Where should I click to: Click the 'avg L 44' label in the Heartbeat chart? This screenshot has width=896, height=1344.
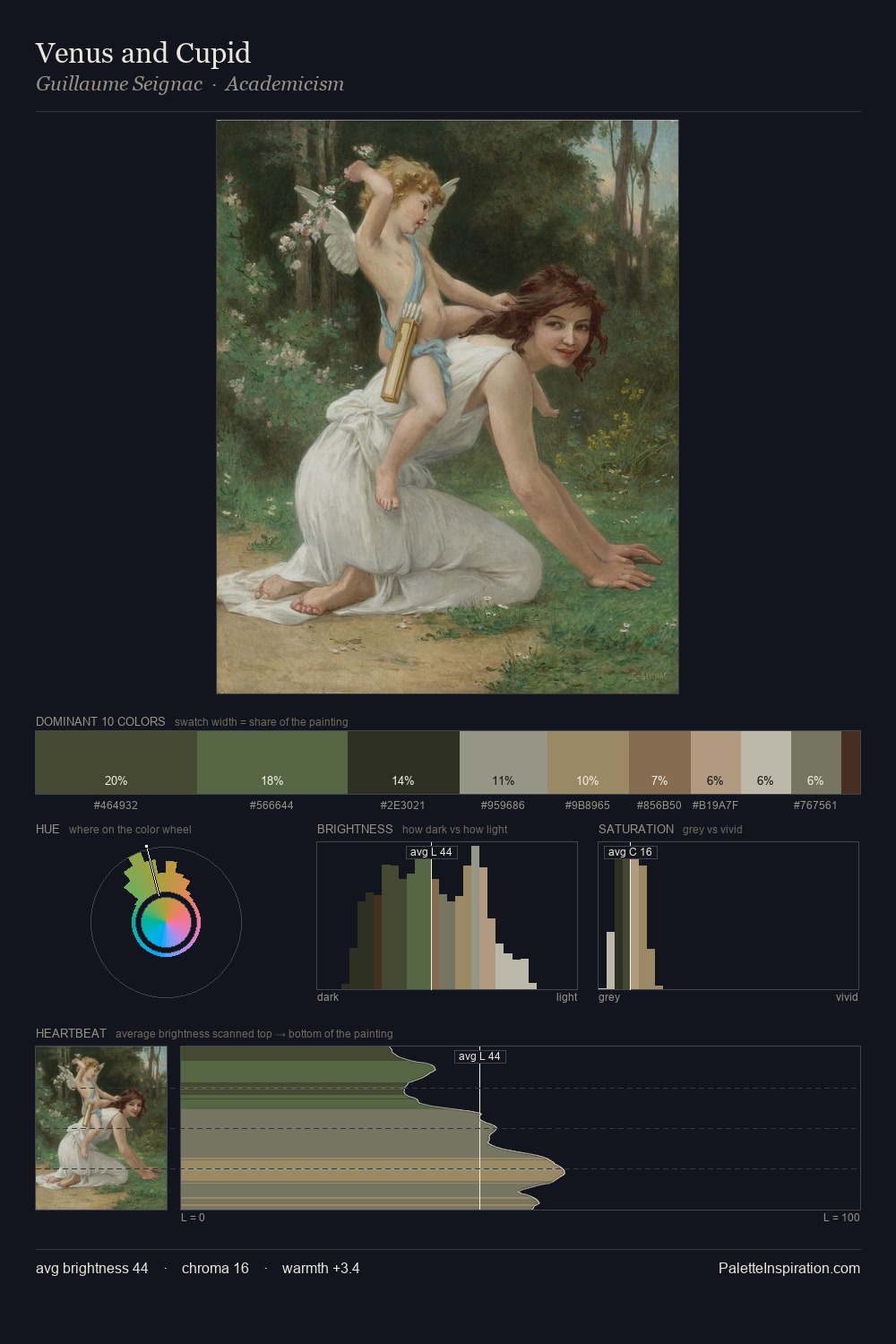pos(479,1056)
